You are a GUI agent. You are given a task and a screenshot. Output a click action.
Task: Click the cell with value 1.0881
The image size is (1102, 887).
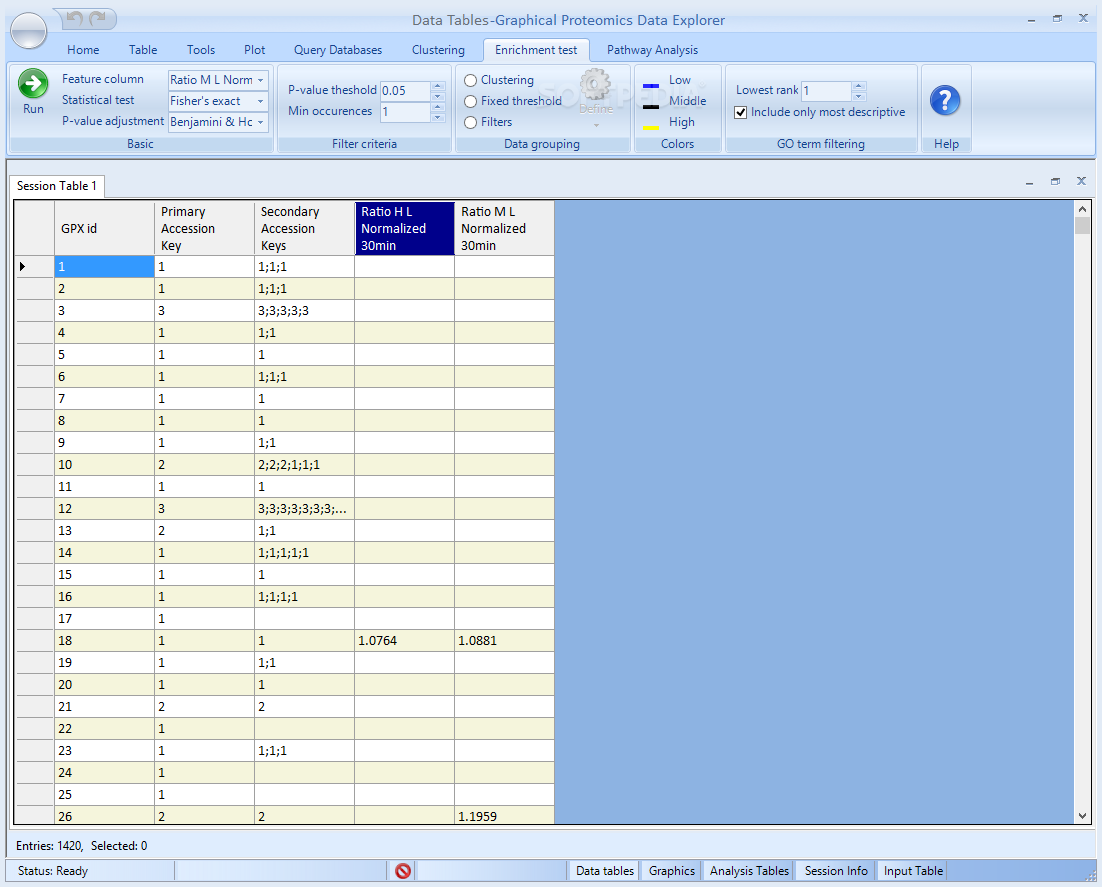tap(504, 640)
